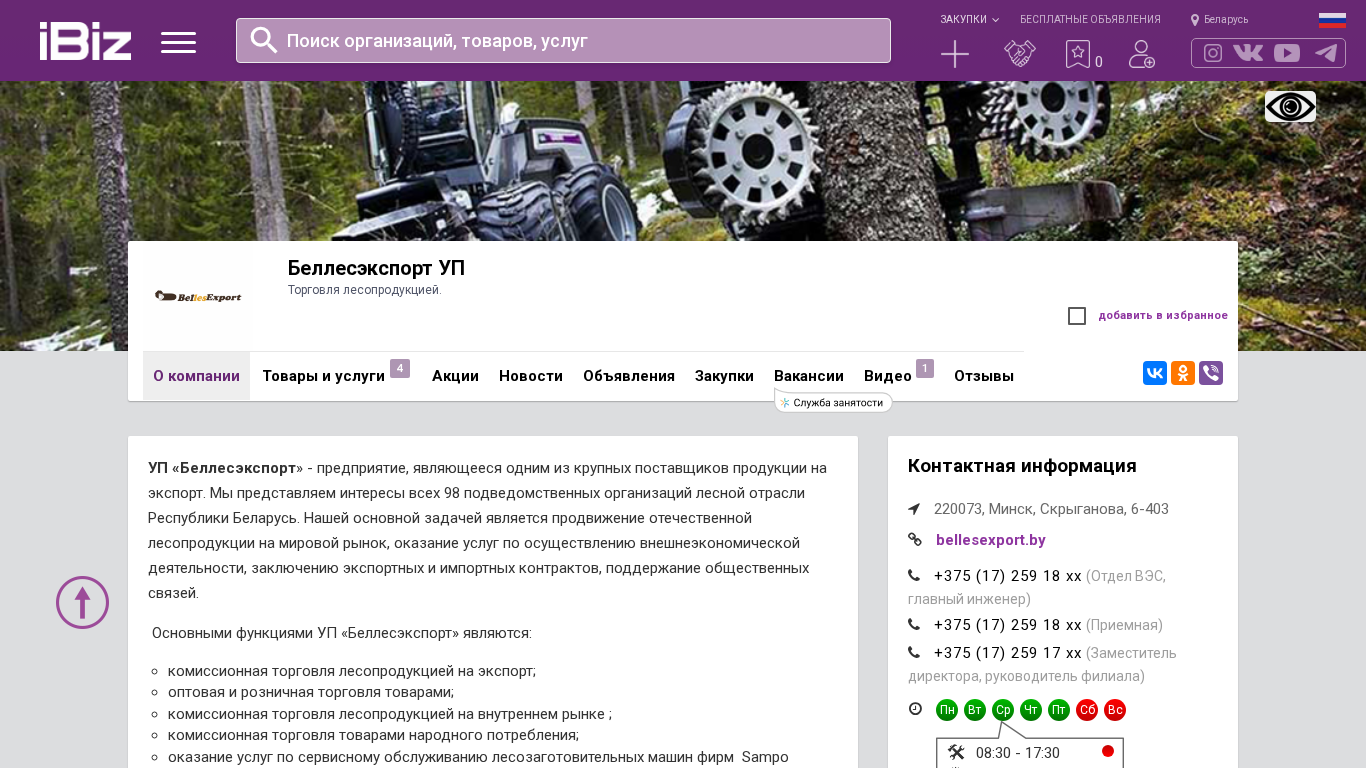
Task: Open the bellesexport.by website link
Action: pyautogui.click(x=991, y=540)
